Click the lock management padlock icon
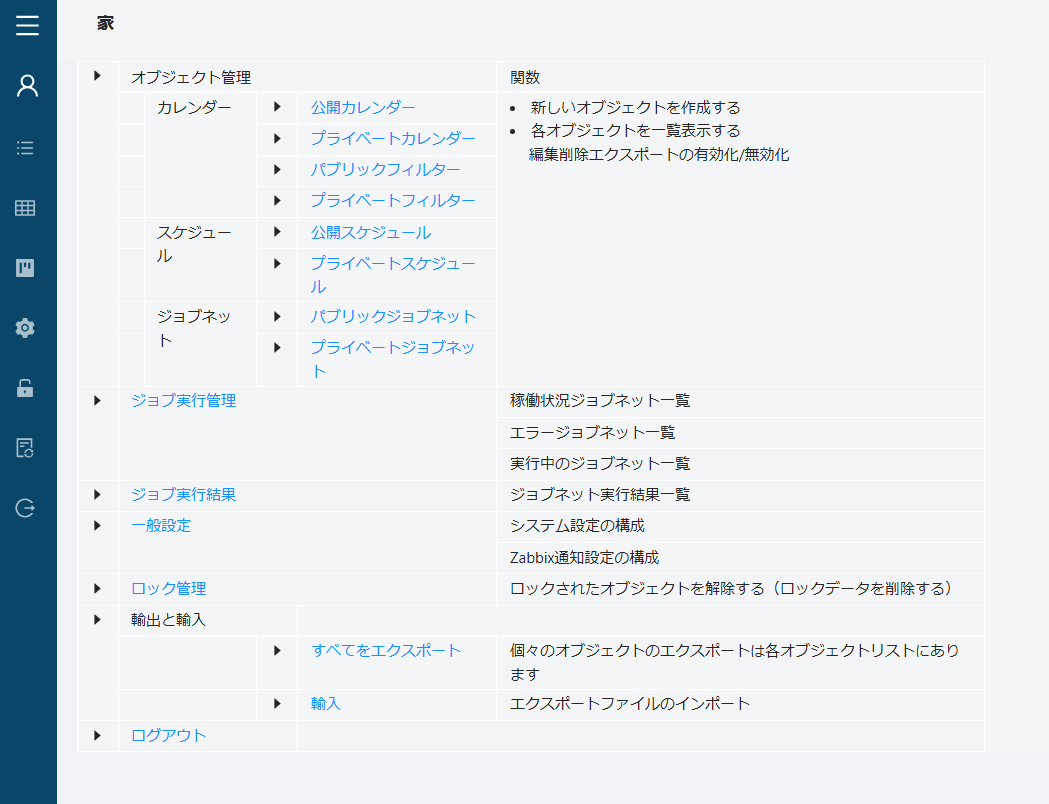Screen dimensions: 1049x804 point(27,388)
